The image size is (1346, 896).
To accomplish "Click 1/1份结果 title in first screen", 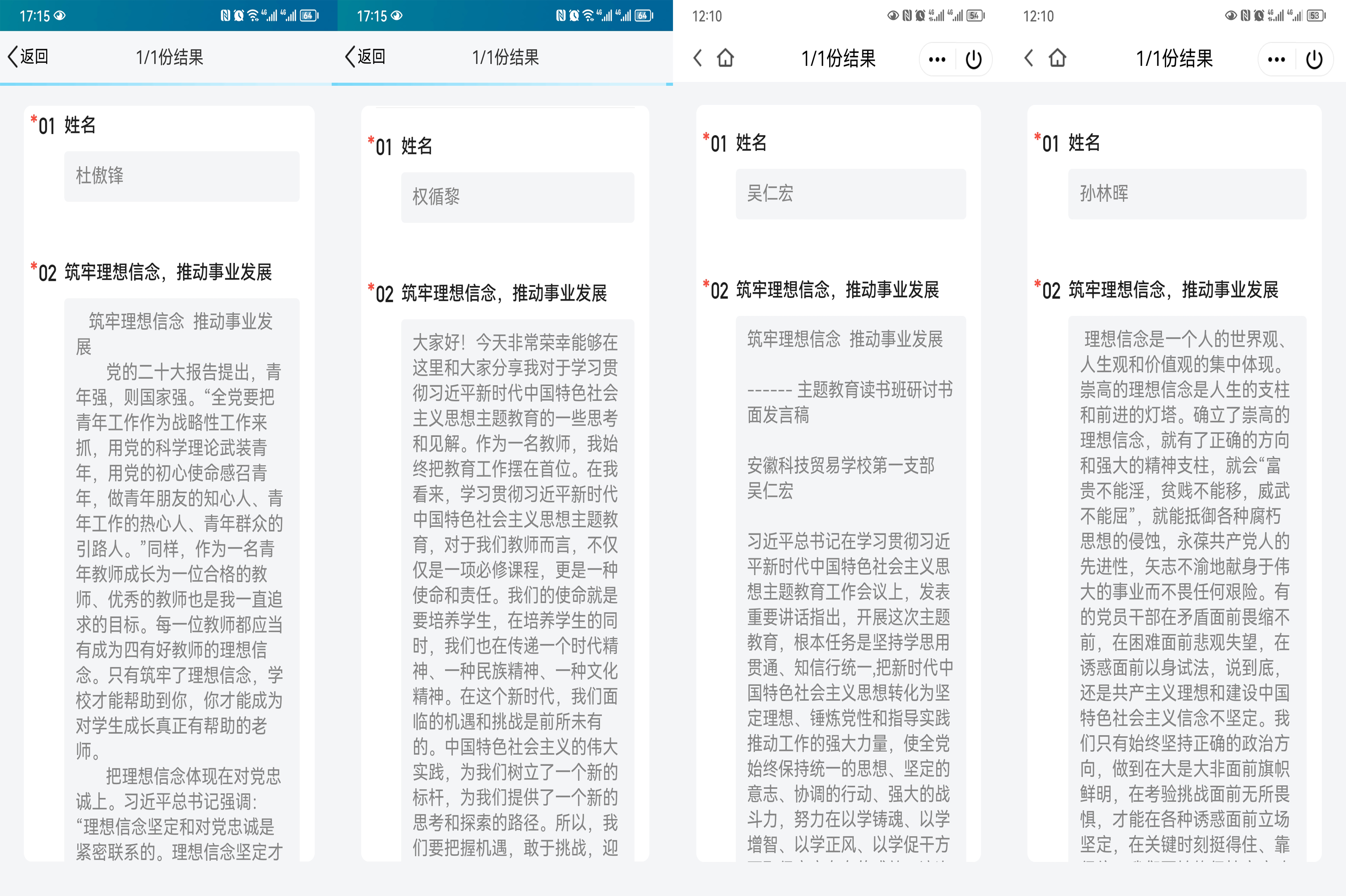I will pyautogui.click(x=170, y=57).
